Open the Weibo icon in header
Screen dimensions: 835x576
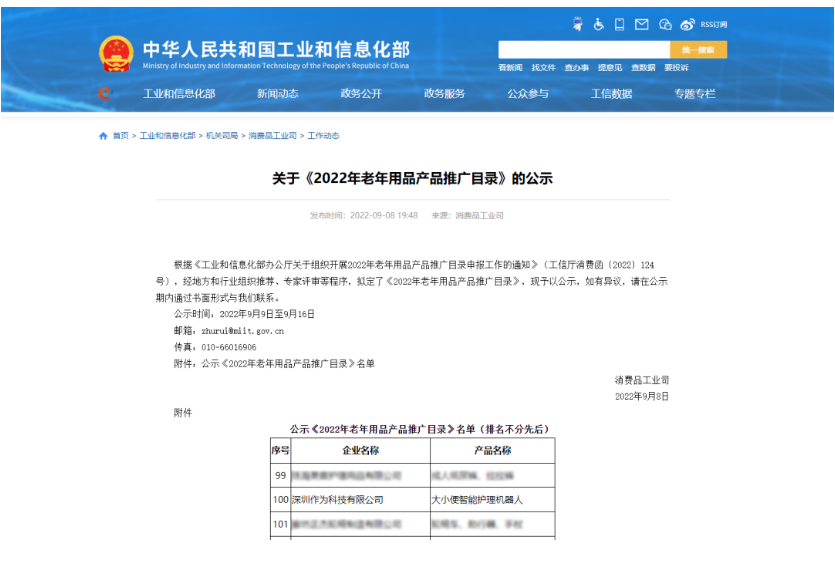pyautogui.click(x=687, y=24)
